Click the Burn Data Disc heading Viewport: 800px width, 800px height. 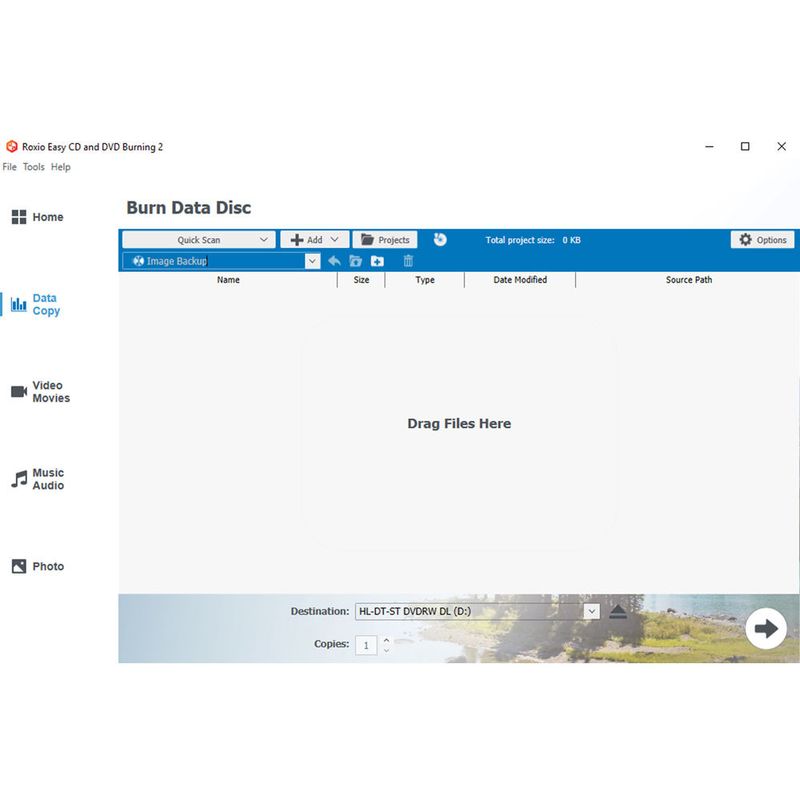(189, 208)
